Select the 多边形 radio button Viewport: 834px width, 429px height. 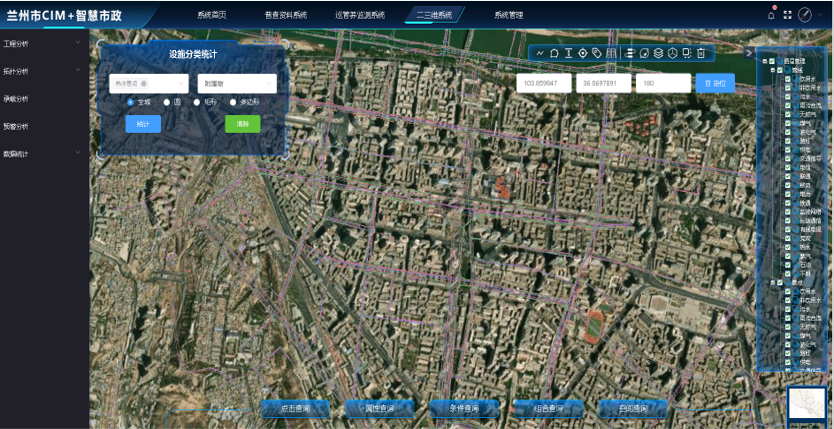click(x=233, y=102)
